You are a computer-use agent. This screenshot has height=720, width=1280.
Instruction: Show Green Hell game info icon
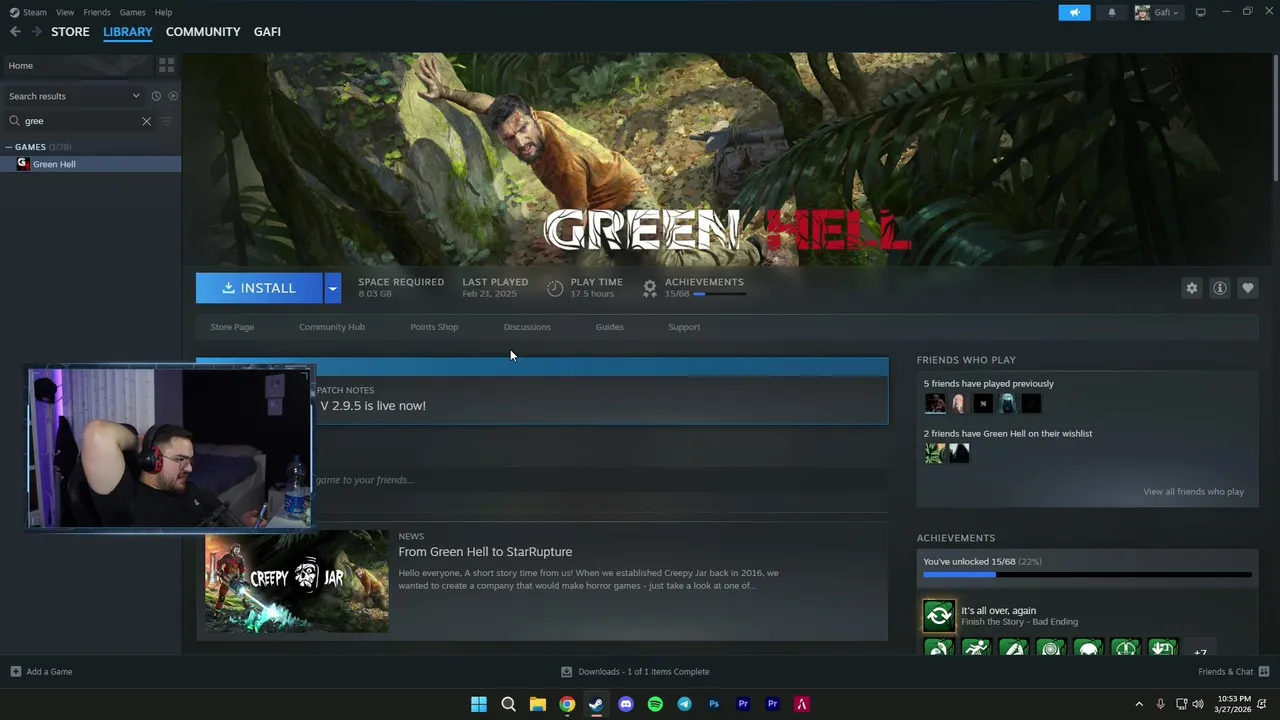pyautogui.click(x=1219, y=288)
